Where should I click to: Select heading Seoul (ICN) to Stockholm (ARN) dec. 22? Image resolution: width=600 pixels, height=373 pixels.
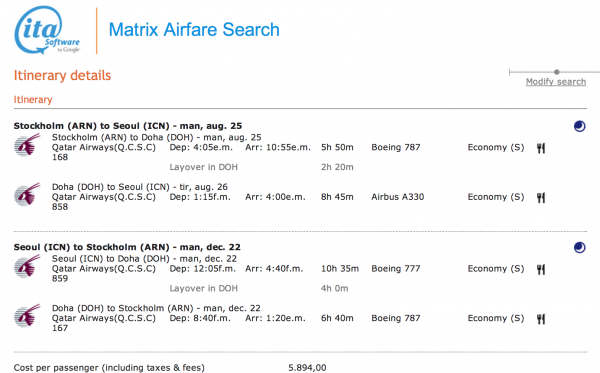point(127,247)
